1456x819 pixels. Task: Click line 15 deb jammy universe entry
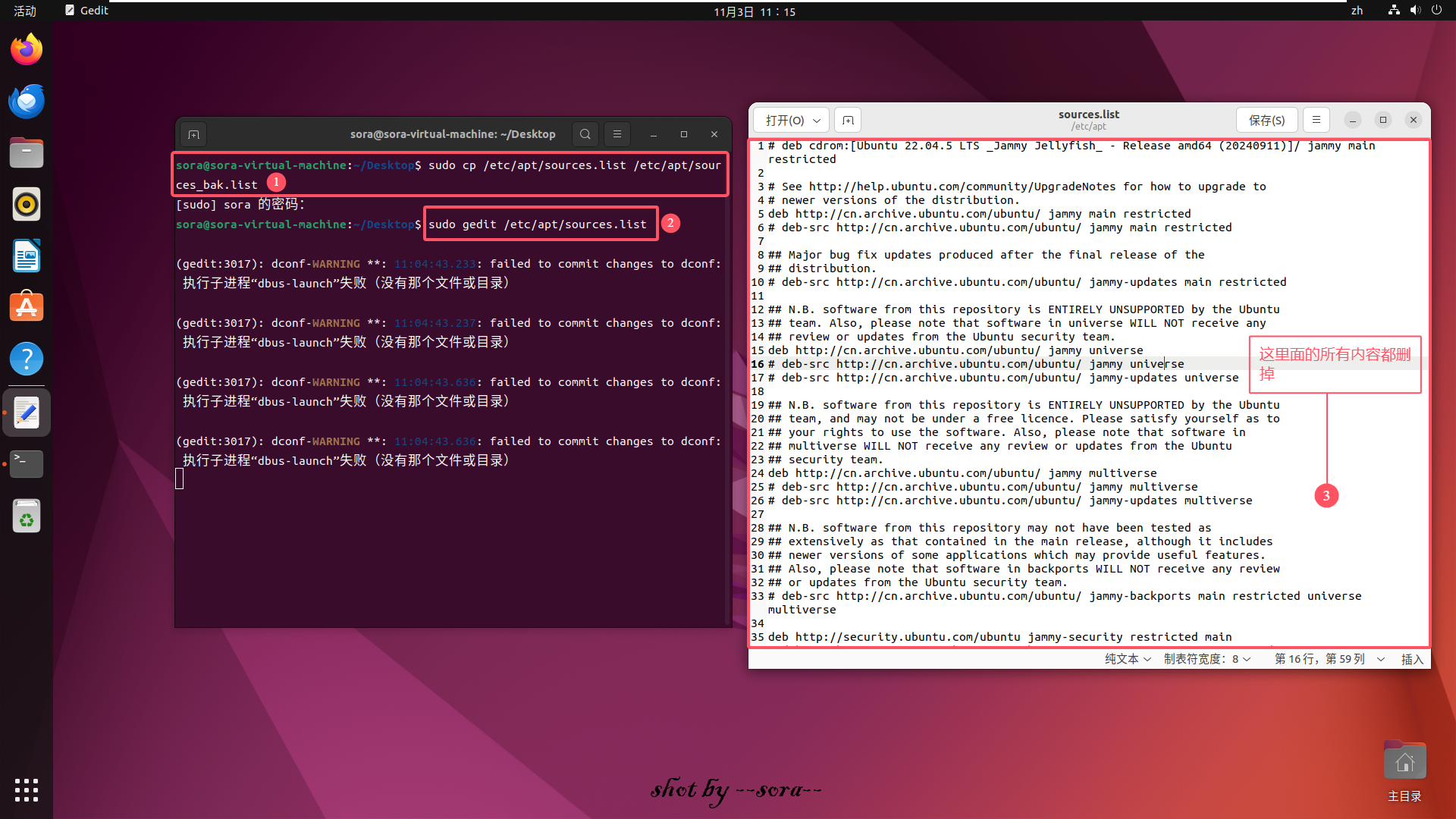coord(955,350)
